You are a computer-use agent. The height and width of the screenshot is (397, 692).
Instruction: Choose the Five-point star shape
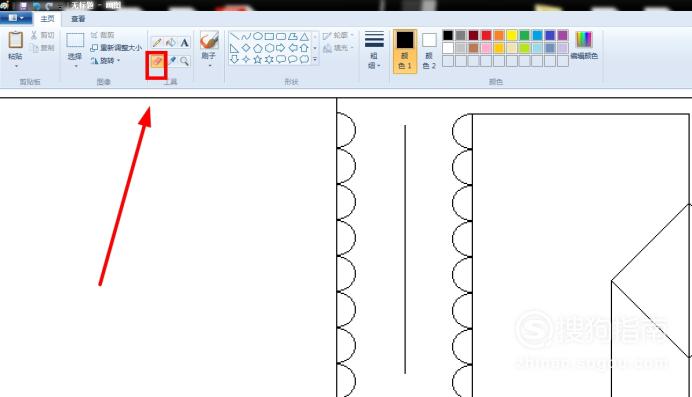click(x=258, y=59)
